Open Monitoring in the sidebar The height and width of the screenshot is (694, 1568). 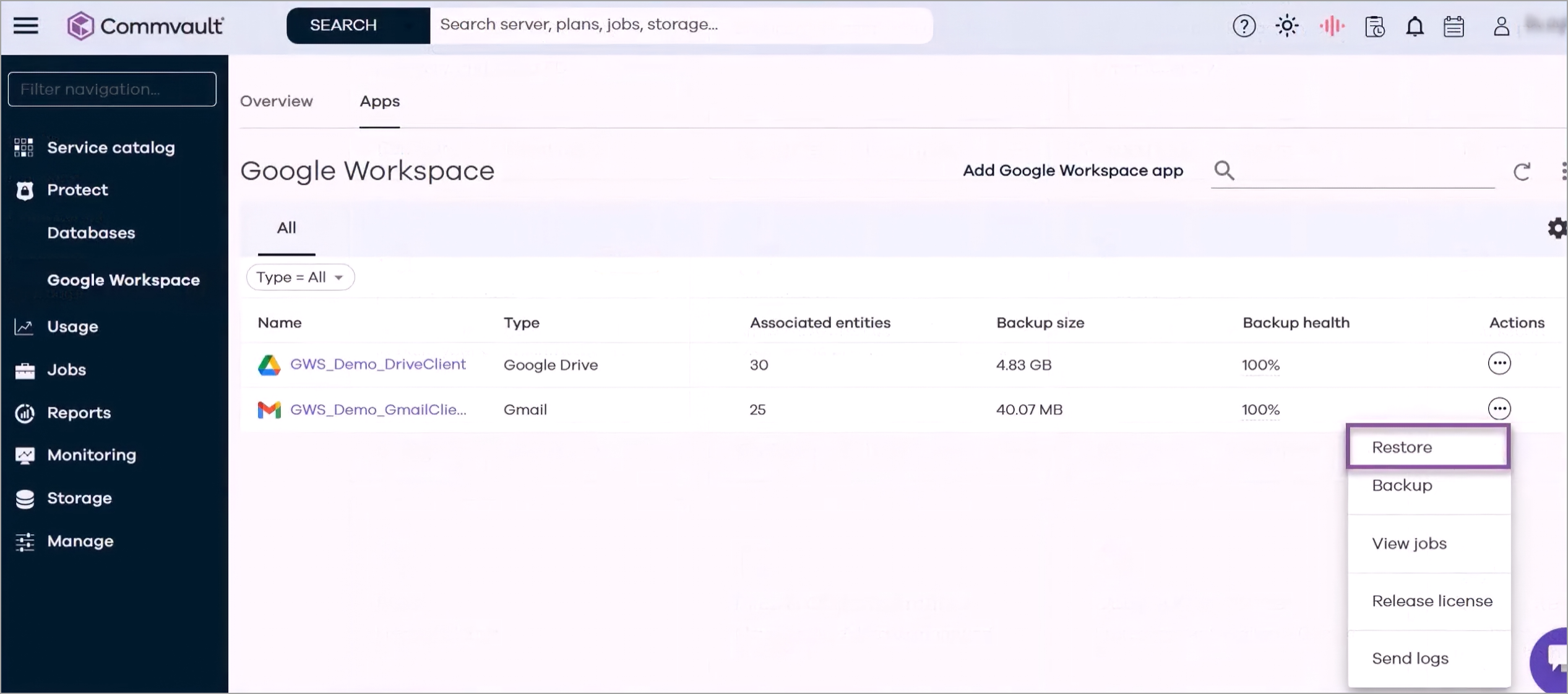91,455
